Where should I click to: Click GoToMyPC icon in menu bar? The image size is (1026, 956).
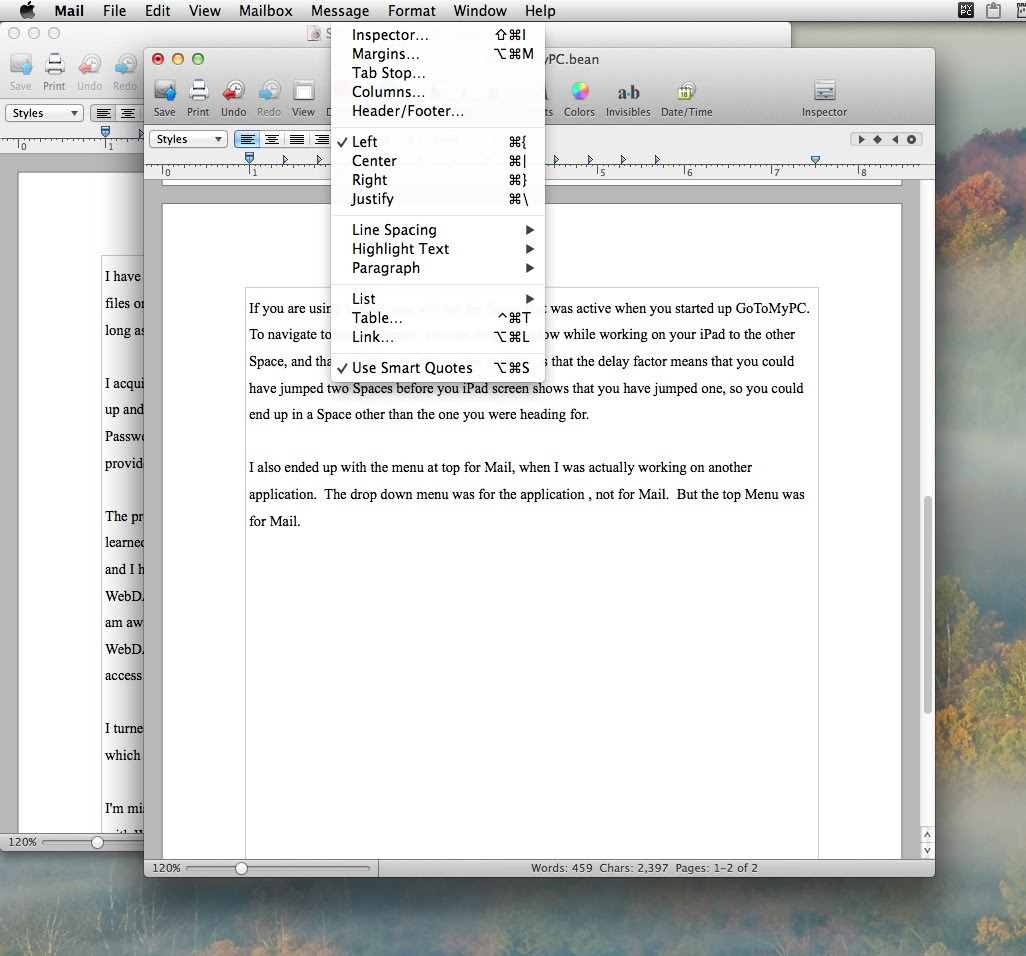[966, 10]
